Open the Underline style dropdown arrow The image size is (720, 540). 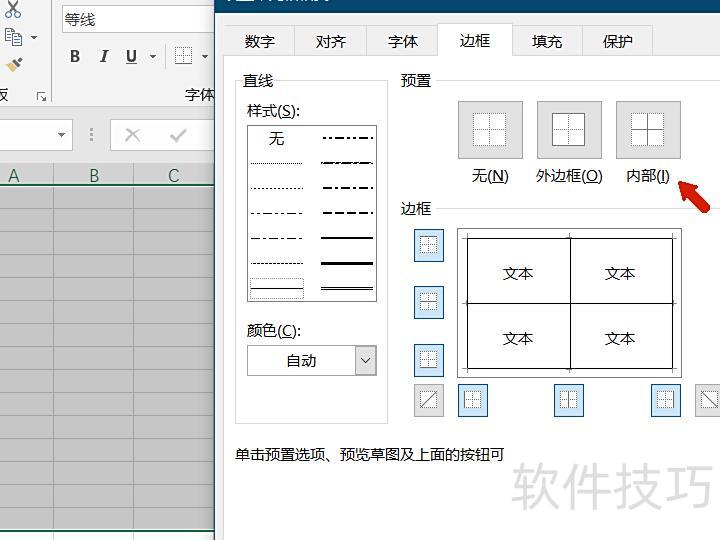153,56
